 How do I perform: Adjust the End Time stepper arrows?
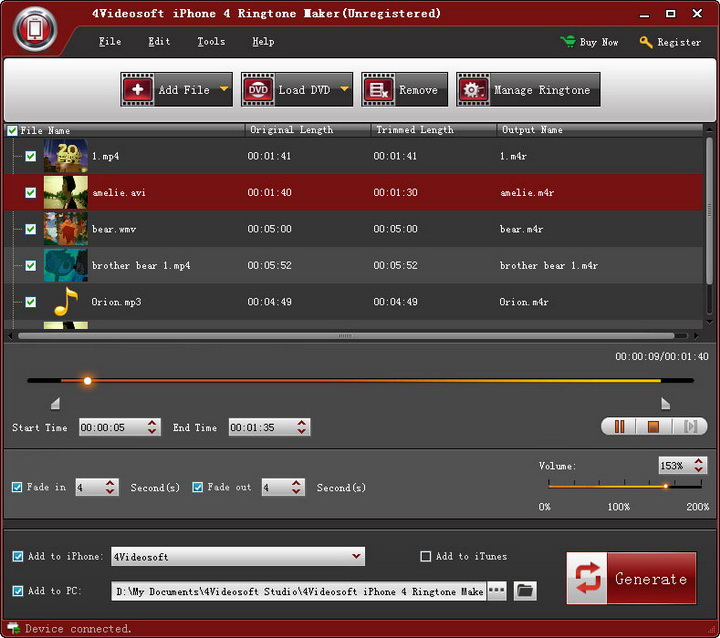tap(301, 427)
